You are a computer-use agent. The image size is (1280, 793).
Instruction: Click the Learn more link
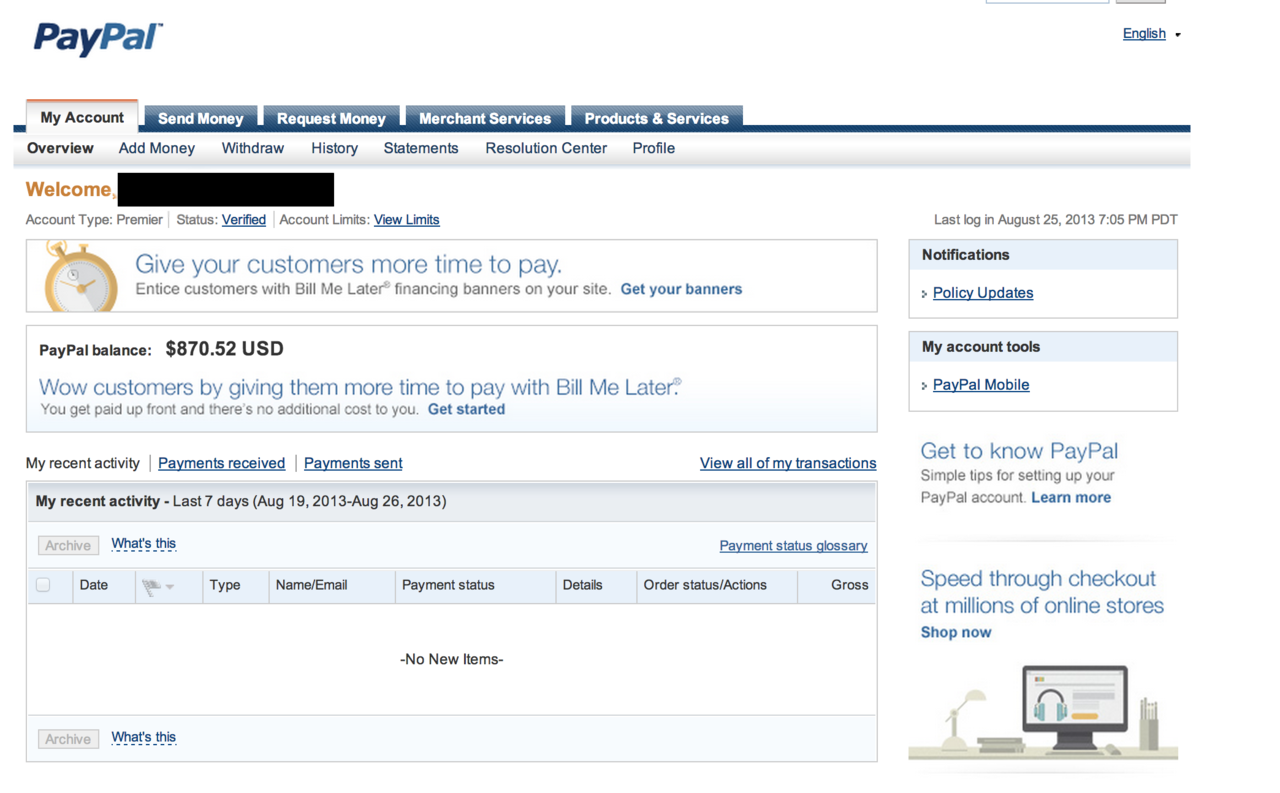(x=1071, y=497)
